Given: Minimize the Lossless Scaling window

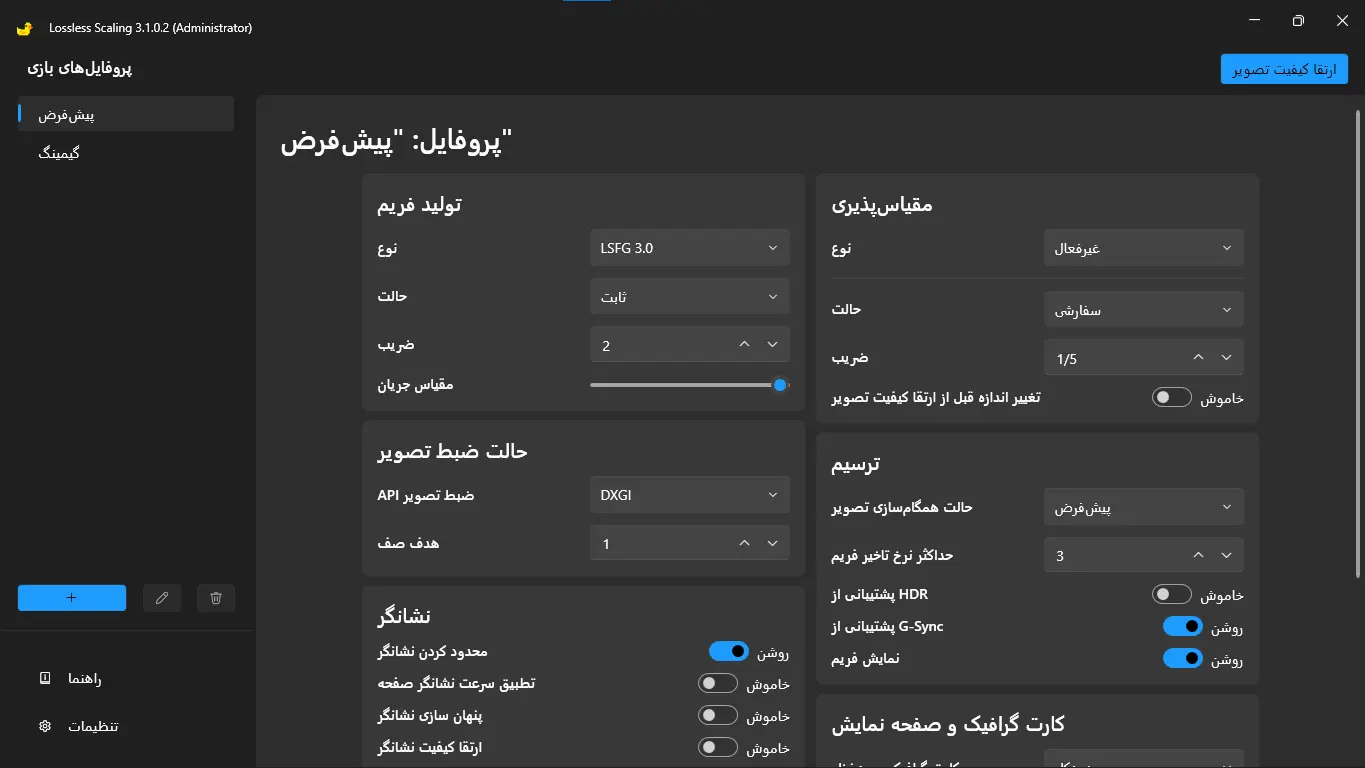Looking at the screenshot, I should (1253, 20).
